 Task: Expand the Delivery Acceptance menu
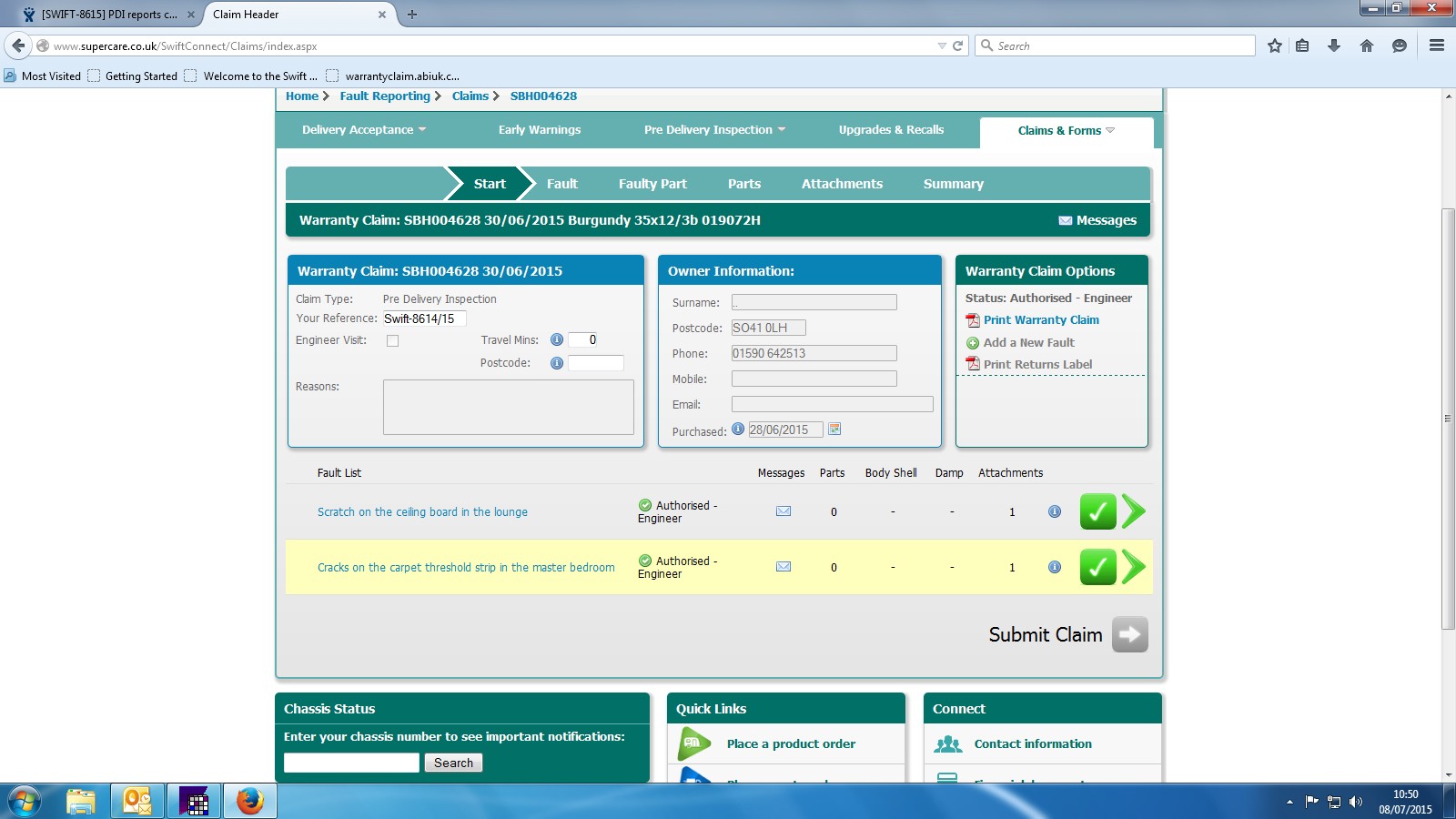pos(364,130)
